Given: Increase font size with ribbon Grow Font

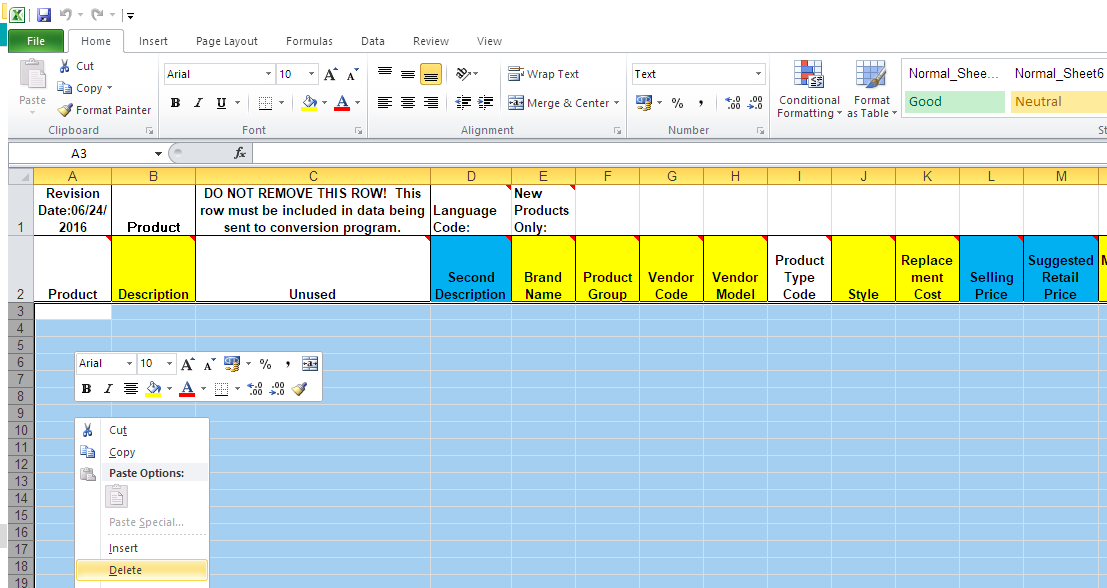Looking at the screenshot, I should pyautogui.click(x=330, y=74).
